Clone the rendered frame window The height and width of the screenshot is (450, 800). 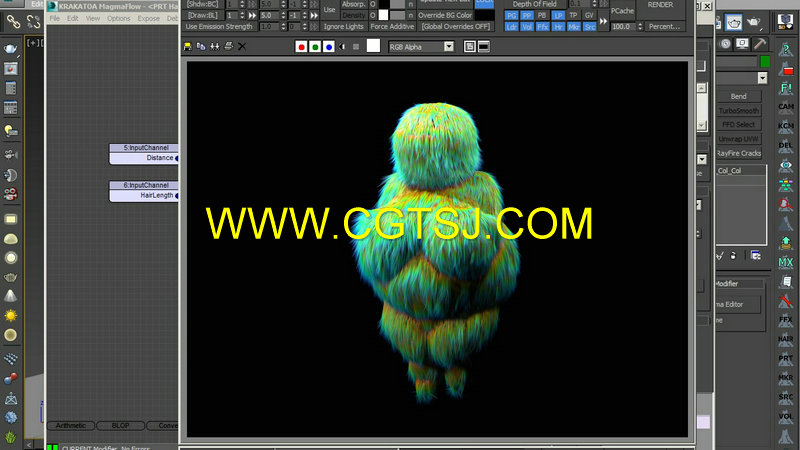[x=215, y=46]
